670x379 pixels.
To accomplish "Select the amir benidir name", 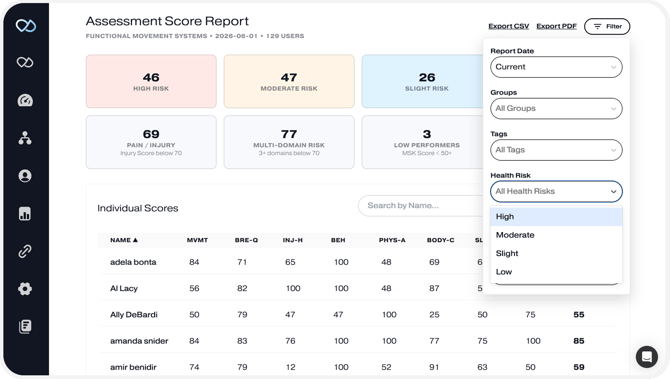I will (x=133, y=367).
